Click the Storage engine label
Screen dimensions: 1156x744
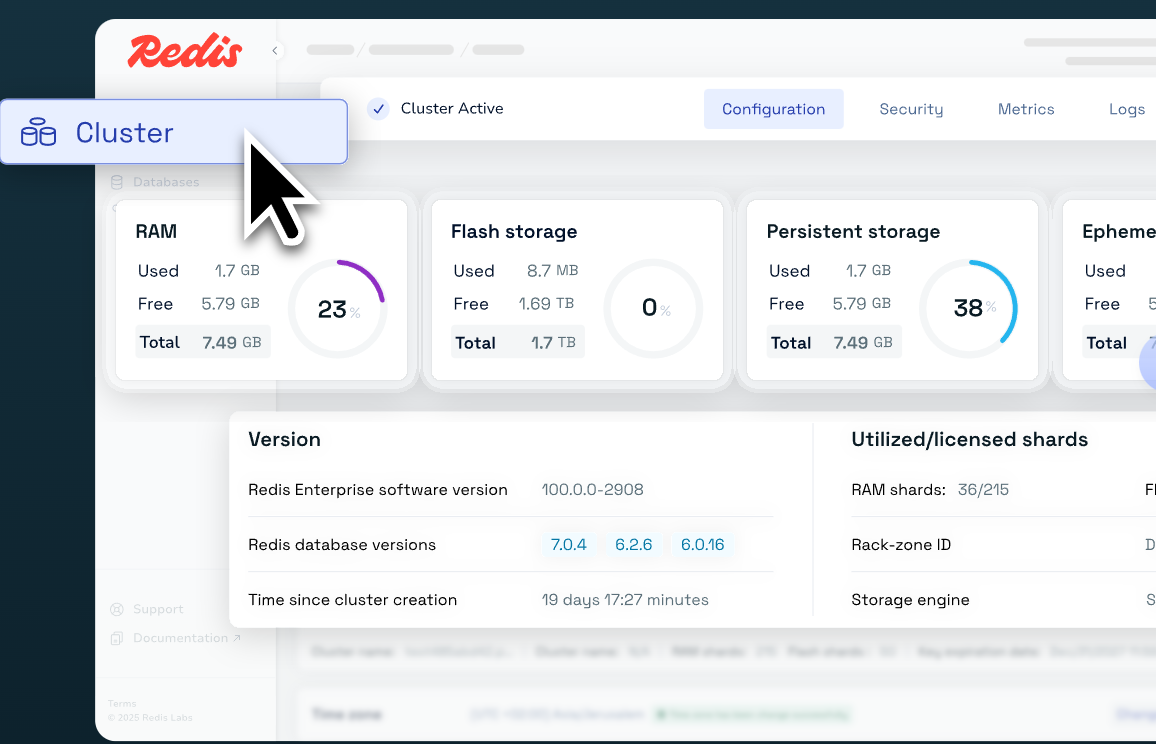910,599
